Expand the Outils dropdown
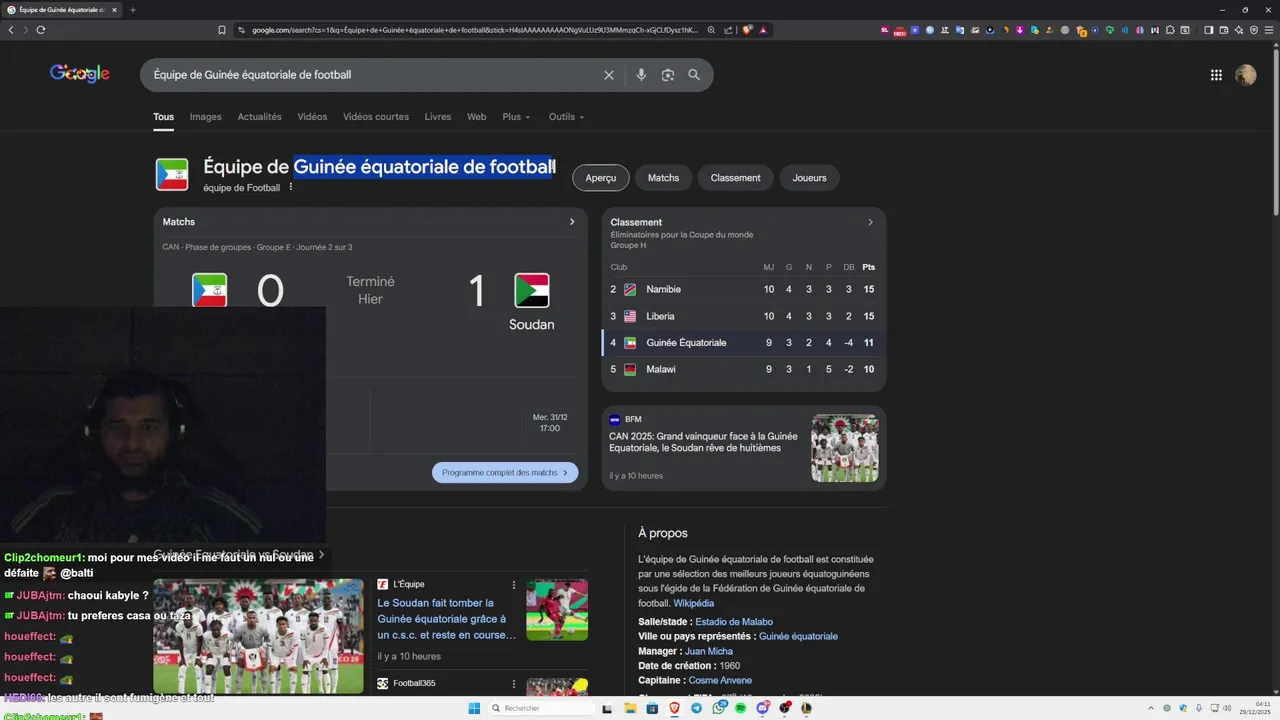The image size is (1280, 720). pos(566,117)
